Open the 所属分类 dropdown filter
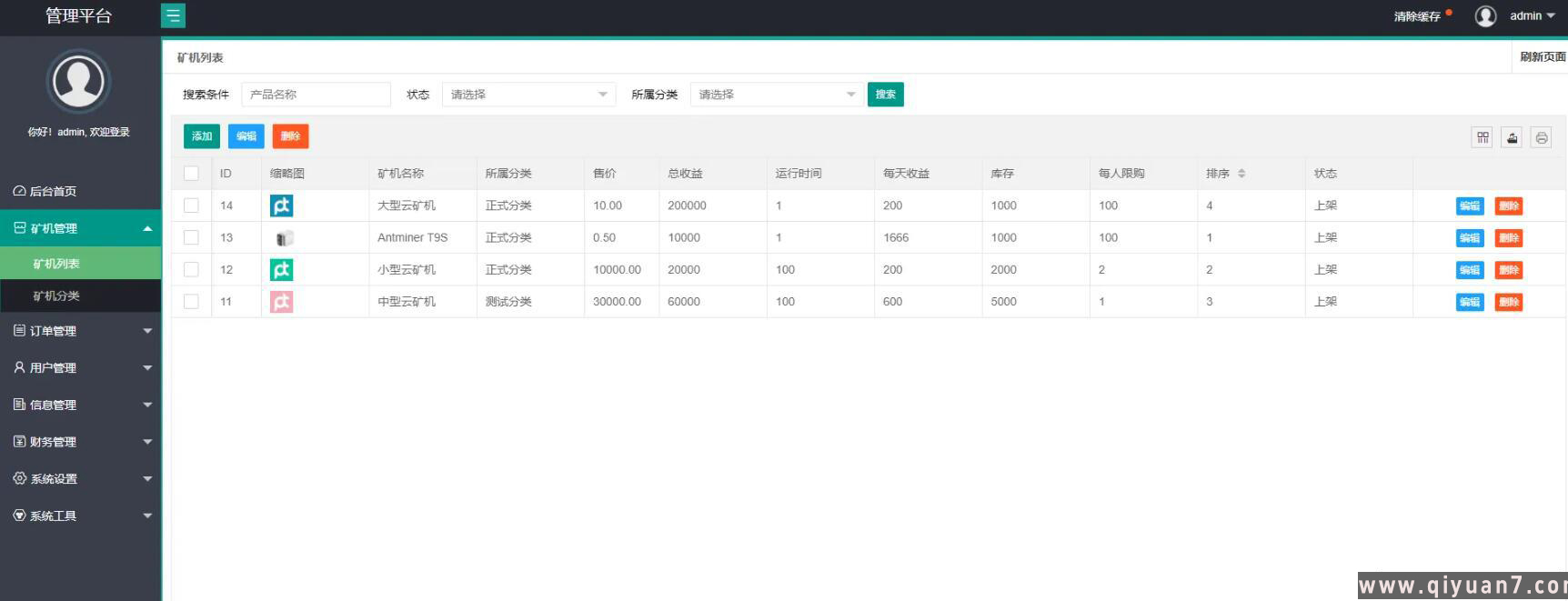The height and width of the screenshot is (601, 1568). point(776,95)
